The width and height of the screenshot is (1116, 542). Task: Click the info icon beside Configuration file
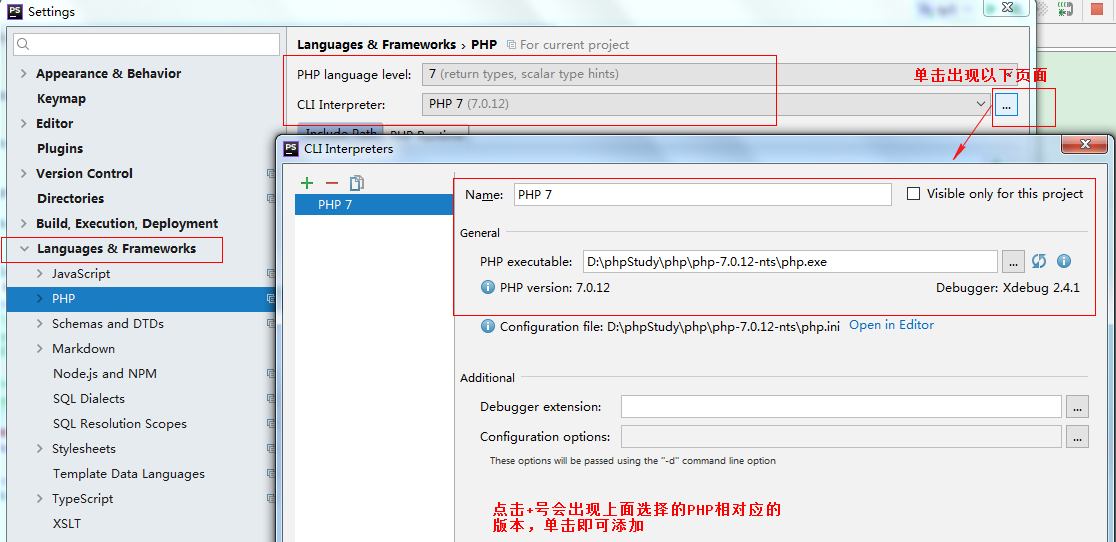[x=488, y=326]
